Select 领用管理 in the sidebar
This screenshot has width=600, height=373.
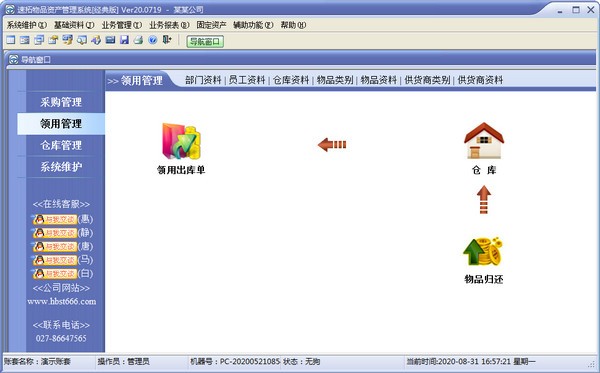point(61,124)
